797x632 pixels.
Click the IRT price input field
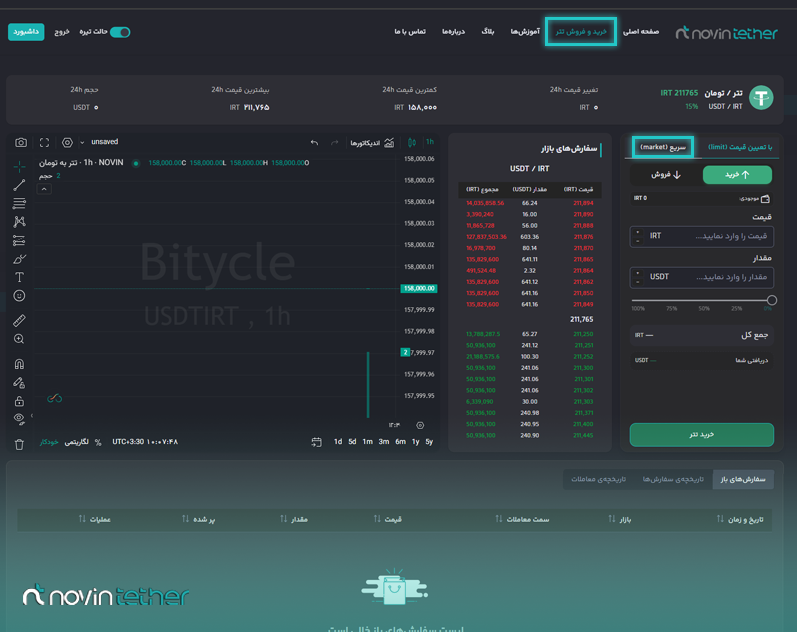click(701, 236)
